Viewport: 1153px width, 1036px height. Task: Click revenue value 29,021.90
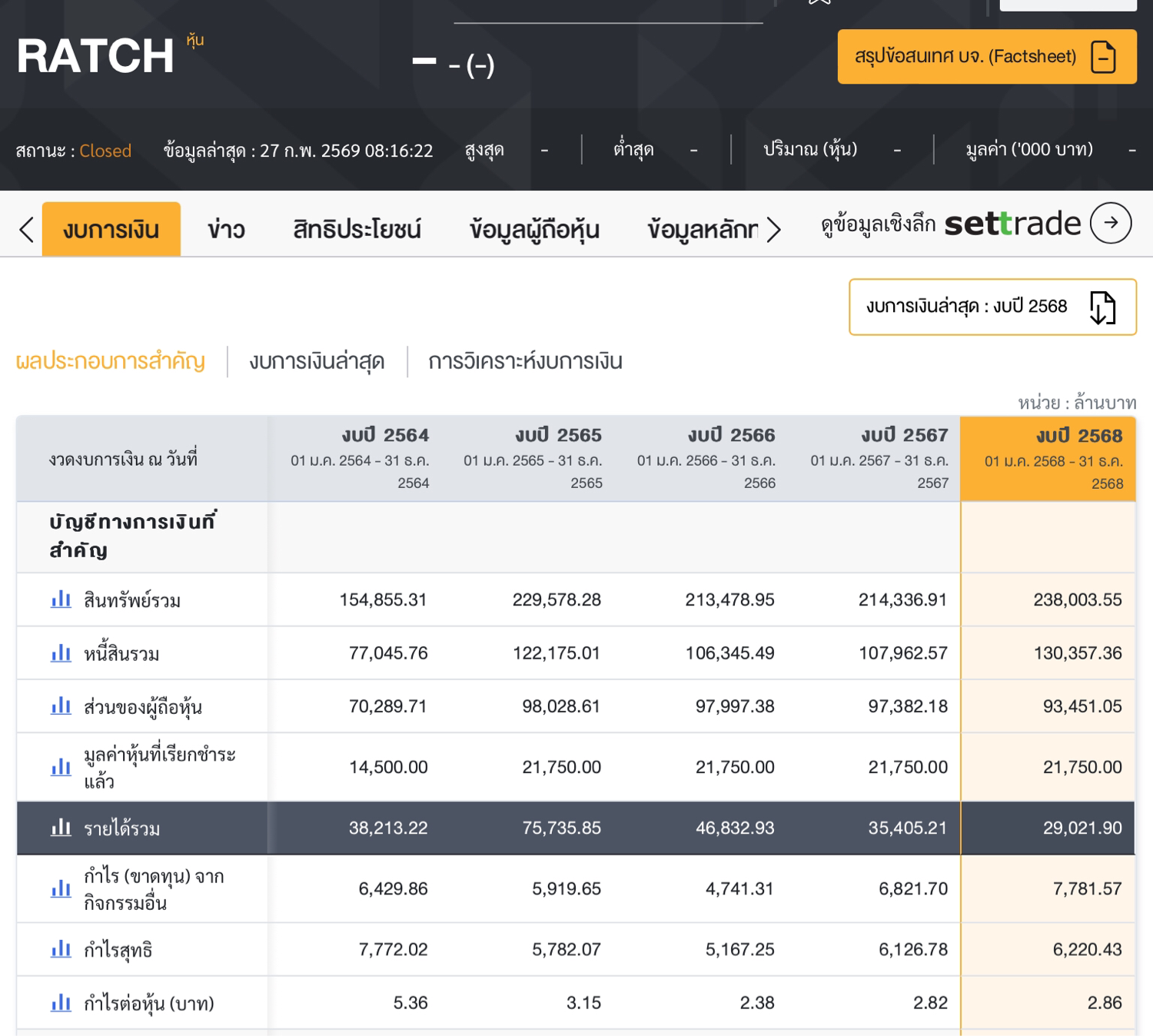point(1082,828)
